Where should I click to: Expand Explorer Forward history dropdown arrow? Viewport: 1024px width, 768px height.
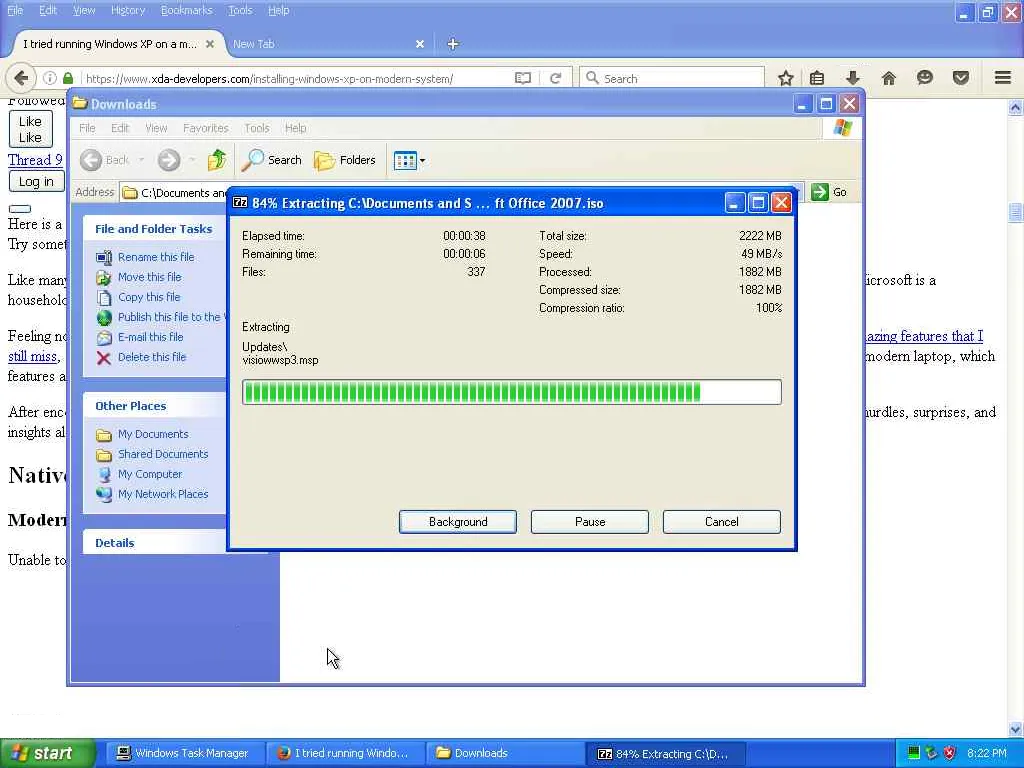[x=192, y=160]
